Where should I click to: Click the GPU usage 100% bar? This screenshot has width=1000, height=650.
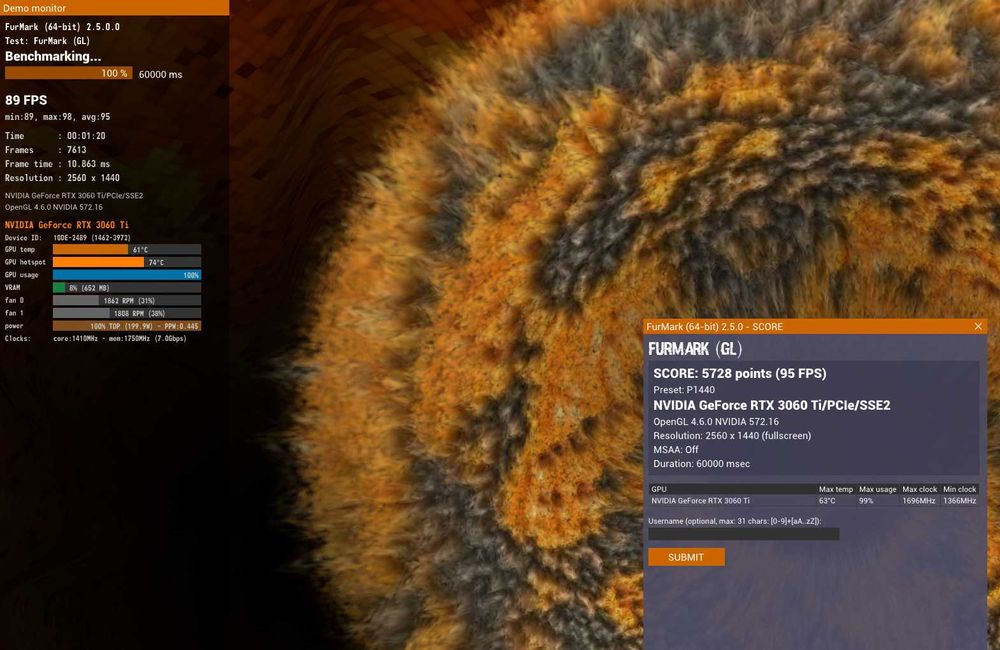point(127,275)
